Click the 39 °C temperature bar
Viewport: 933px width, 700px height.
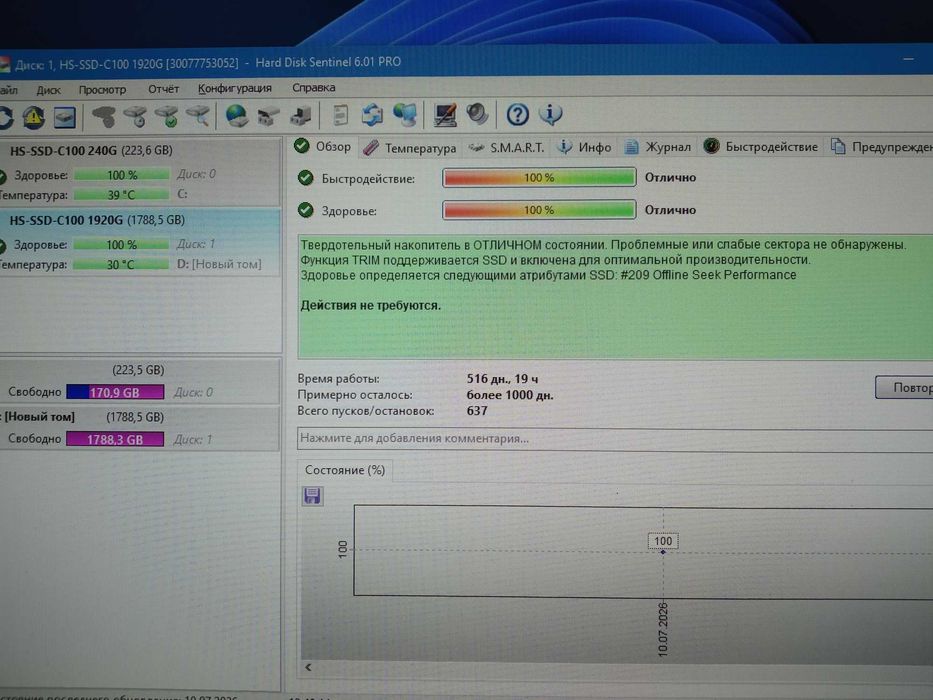(121, 195)
